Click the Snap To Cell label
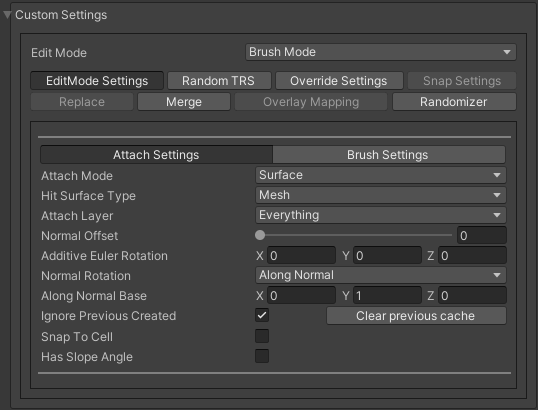The height and width of the screenshot is (410, 538). click(x=77, y=337)
